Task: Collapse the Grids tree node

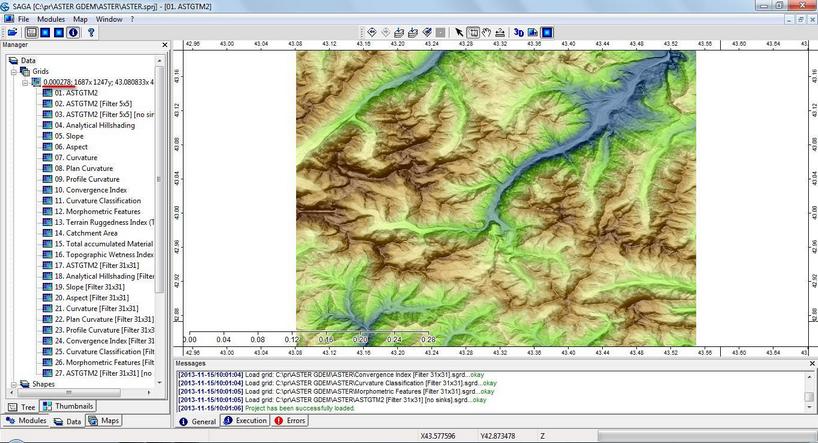Action: click(13, 72)
